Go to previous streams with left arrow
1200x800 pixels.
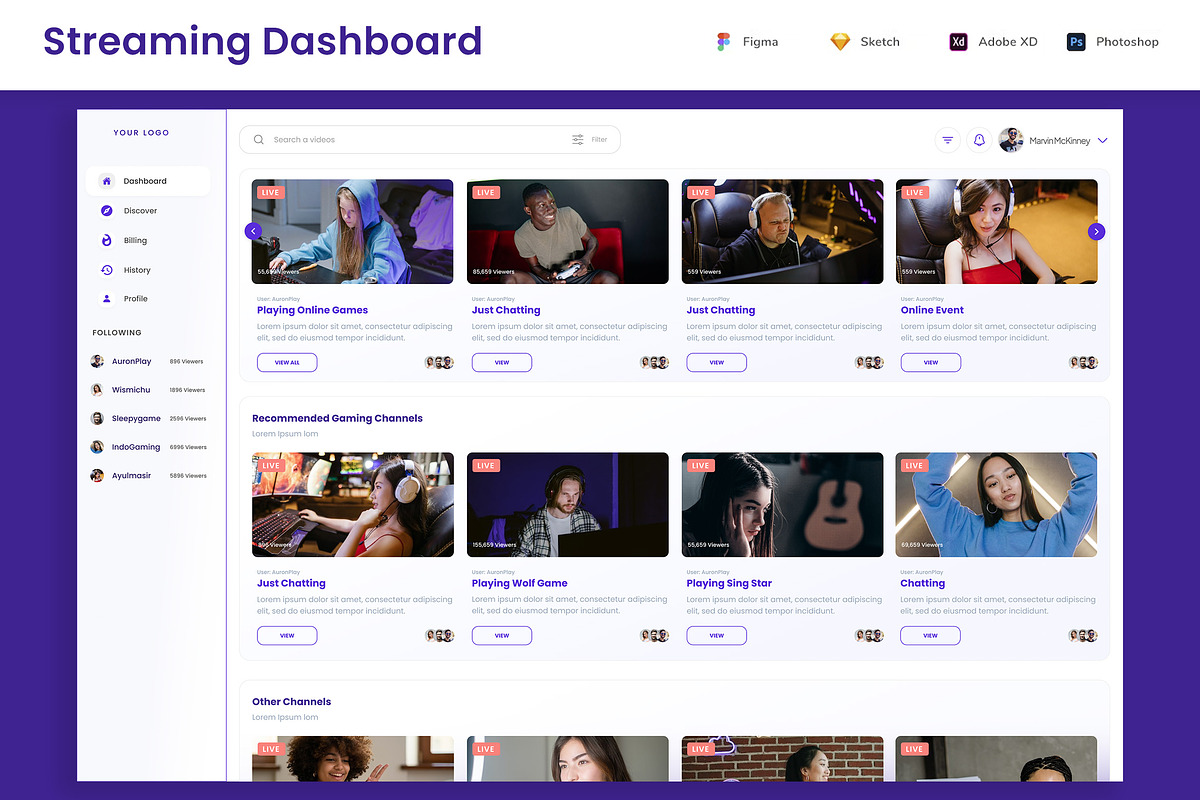(253, 232)
